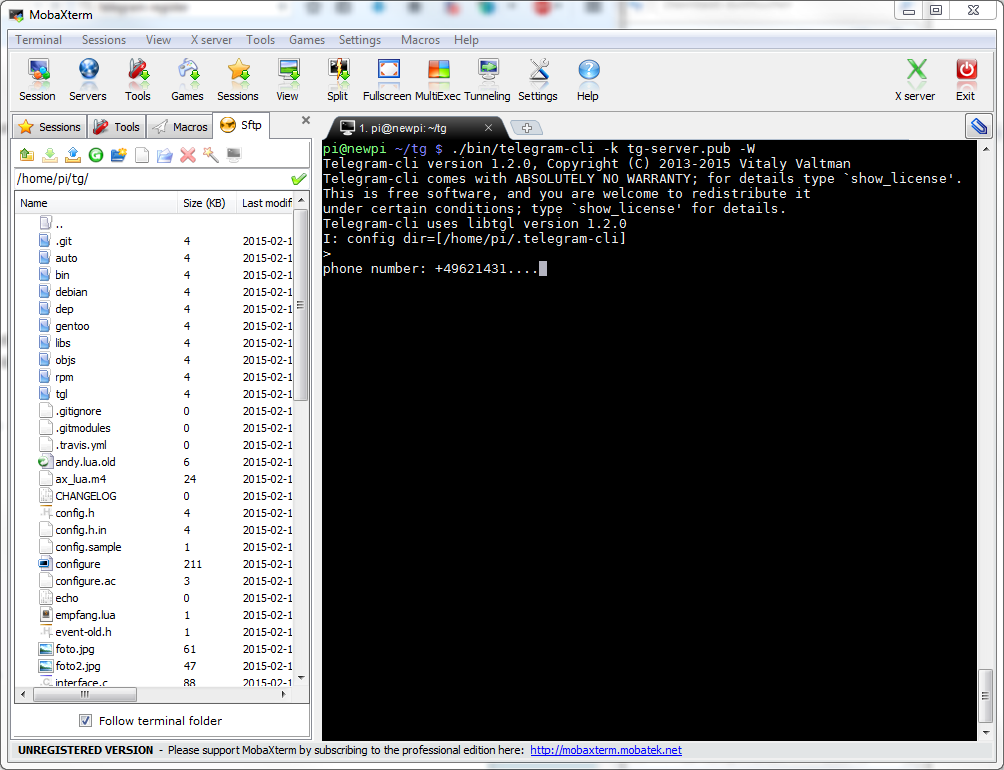Confirm path with green checkmark
1004x770 pixels.
(298, 179)
